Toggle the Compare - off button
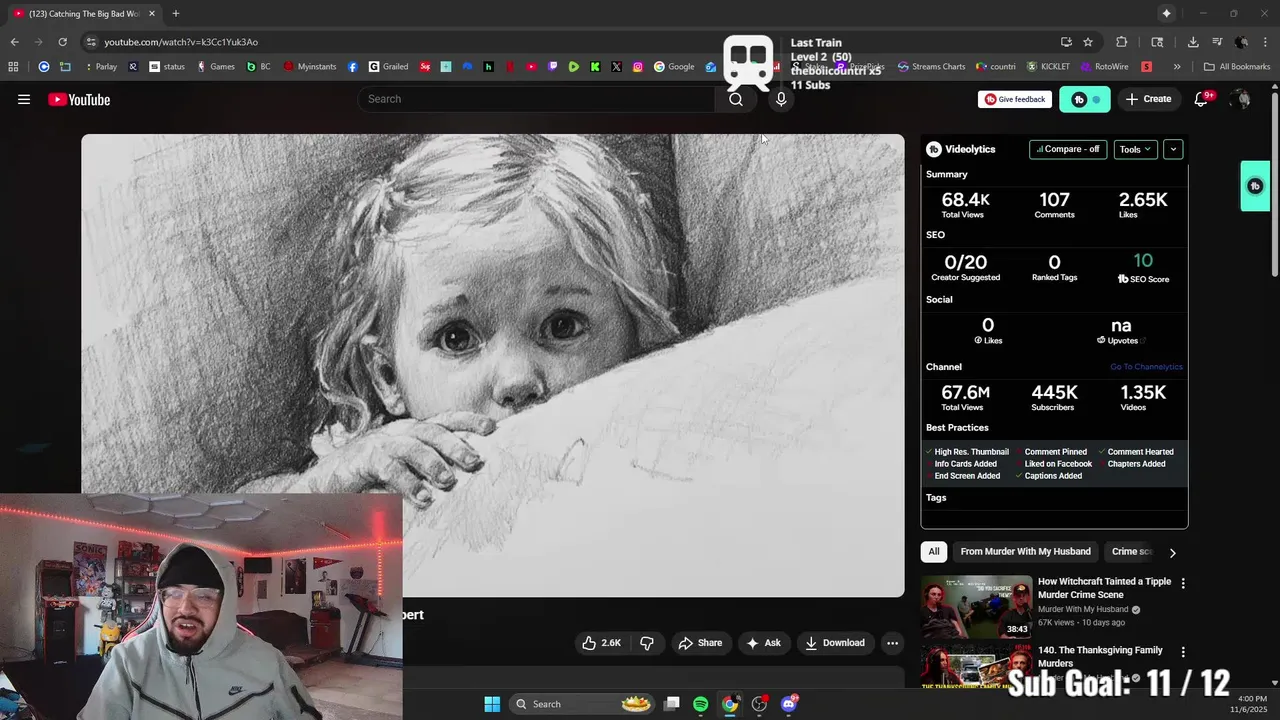The height and width of the screenshot is (720, 1280). tap(1068, 149)
